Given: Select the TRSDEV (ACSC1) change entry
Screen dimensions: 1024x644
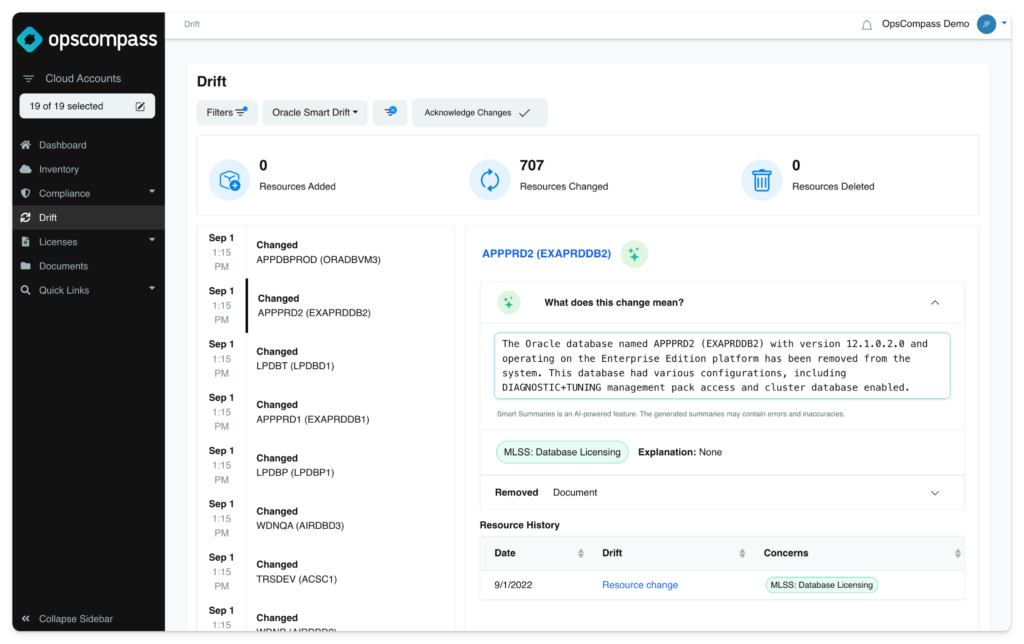Looking at the screenshot, I should pos(326,572).
